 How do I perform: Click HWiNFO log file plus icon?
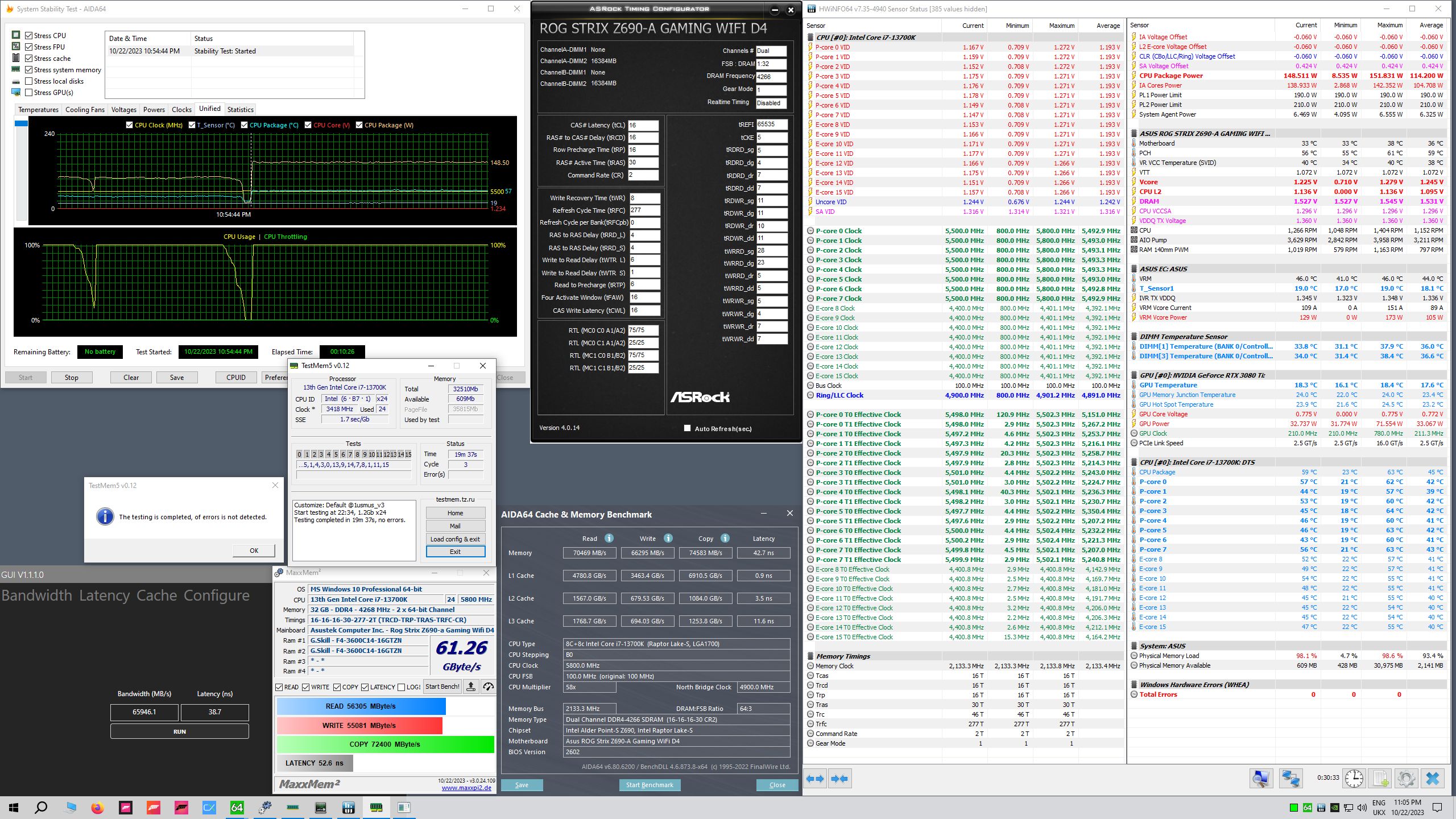pos(1380,779)
